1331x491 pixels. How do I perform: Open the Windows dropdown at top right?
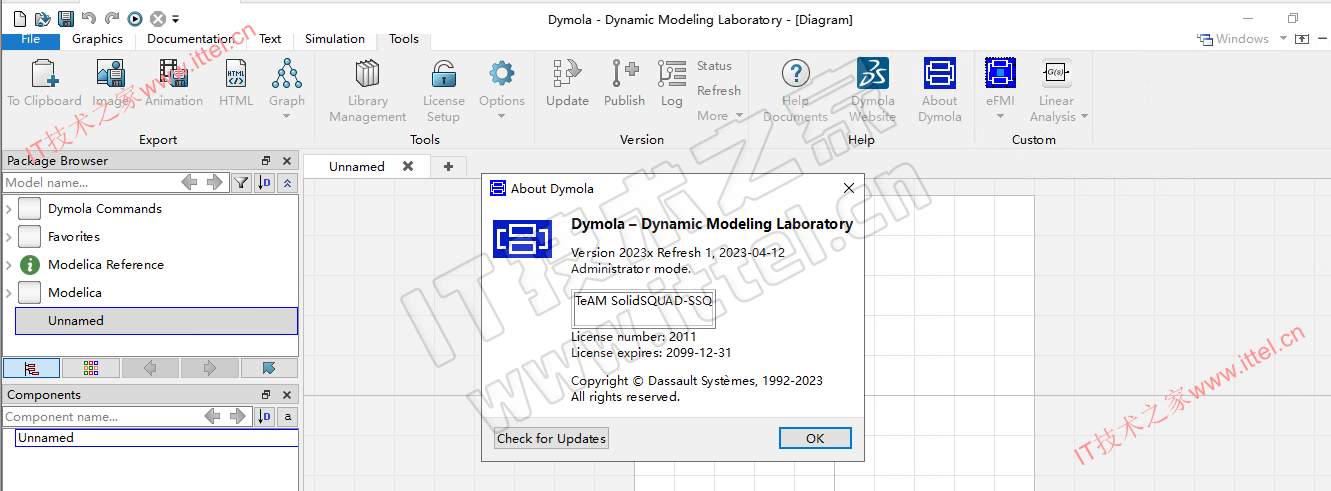tap(1240, 39)
